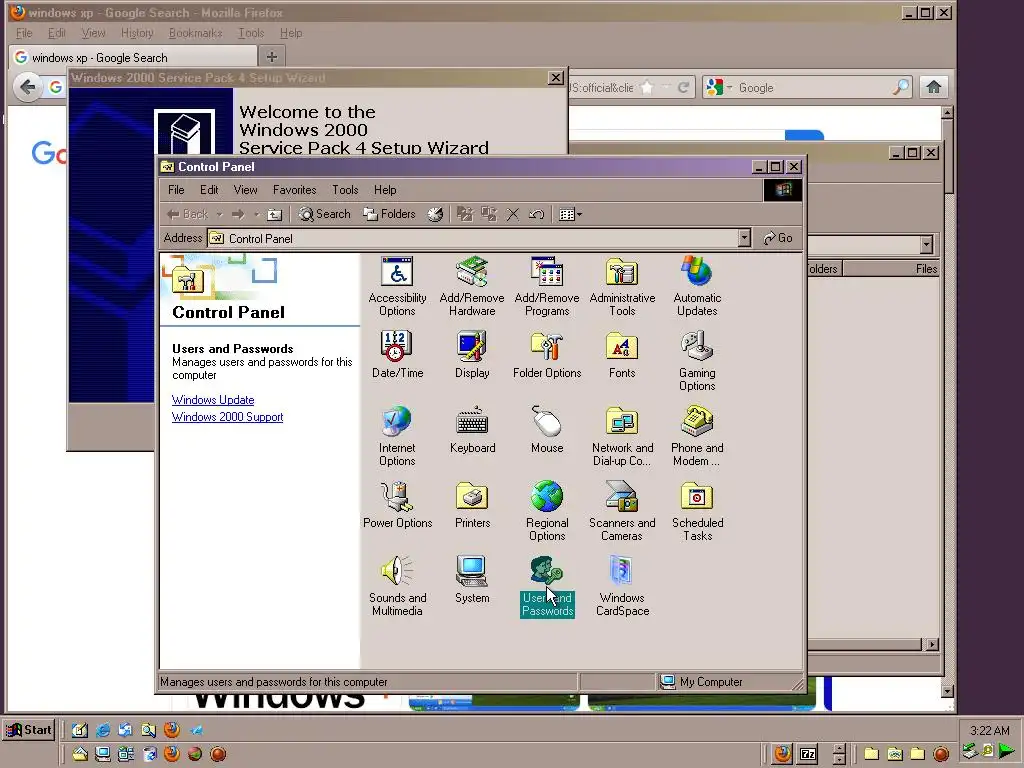Open Display settings icon
Image resolution: width=1024 pixels, height=768 pixels.
tap(472, 355)
